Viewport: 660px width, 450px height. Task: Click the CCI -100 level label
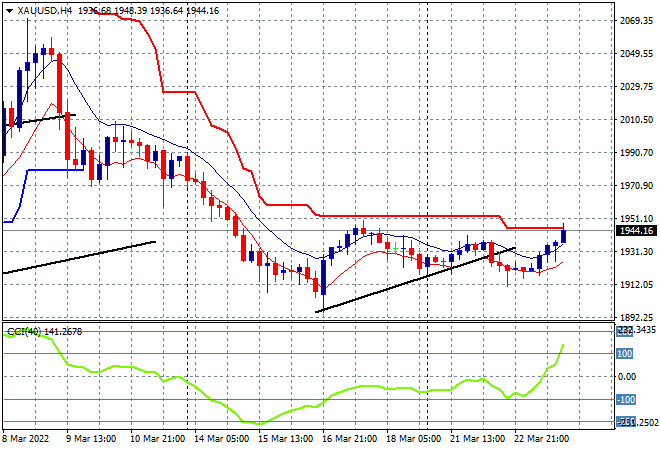click(625, 400)
